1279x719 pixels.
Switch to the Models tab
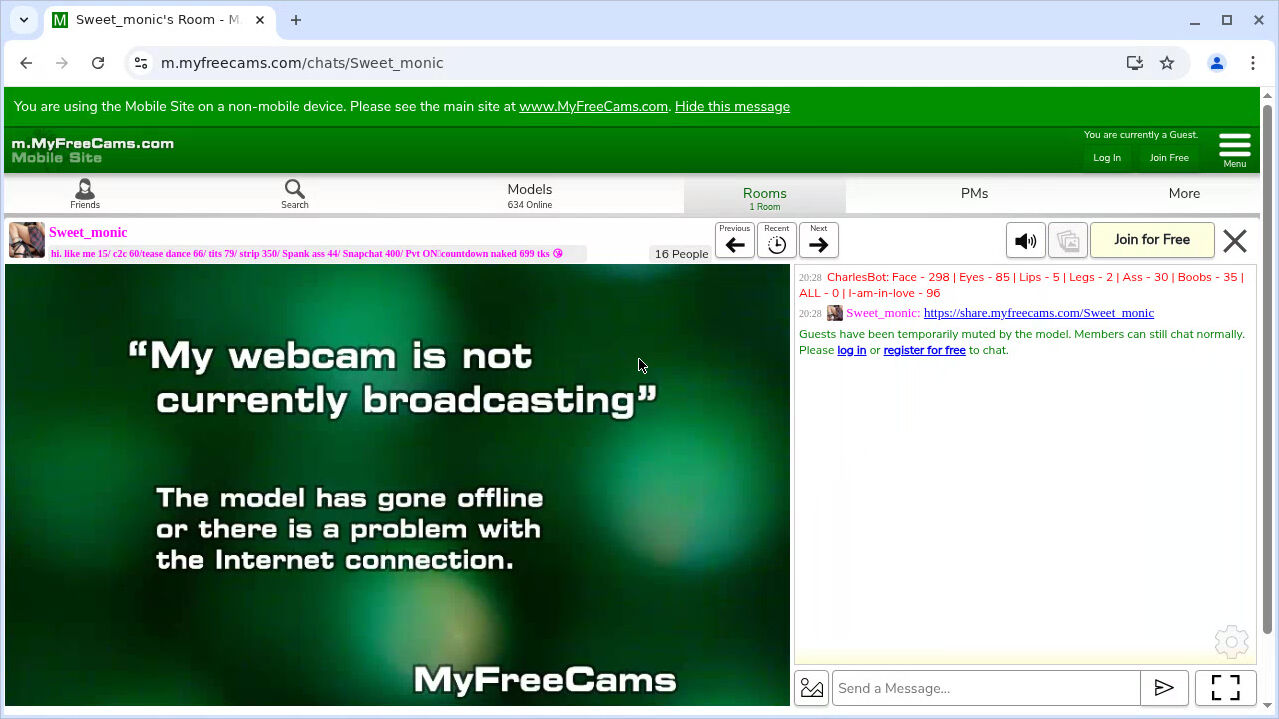[529, 194]
